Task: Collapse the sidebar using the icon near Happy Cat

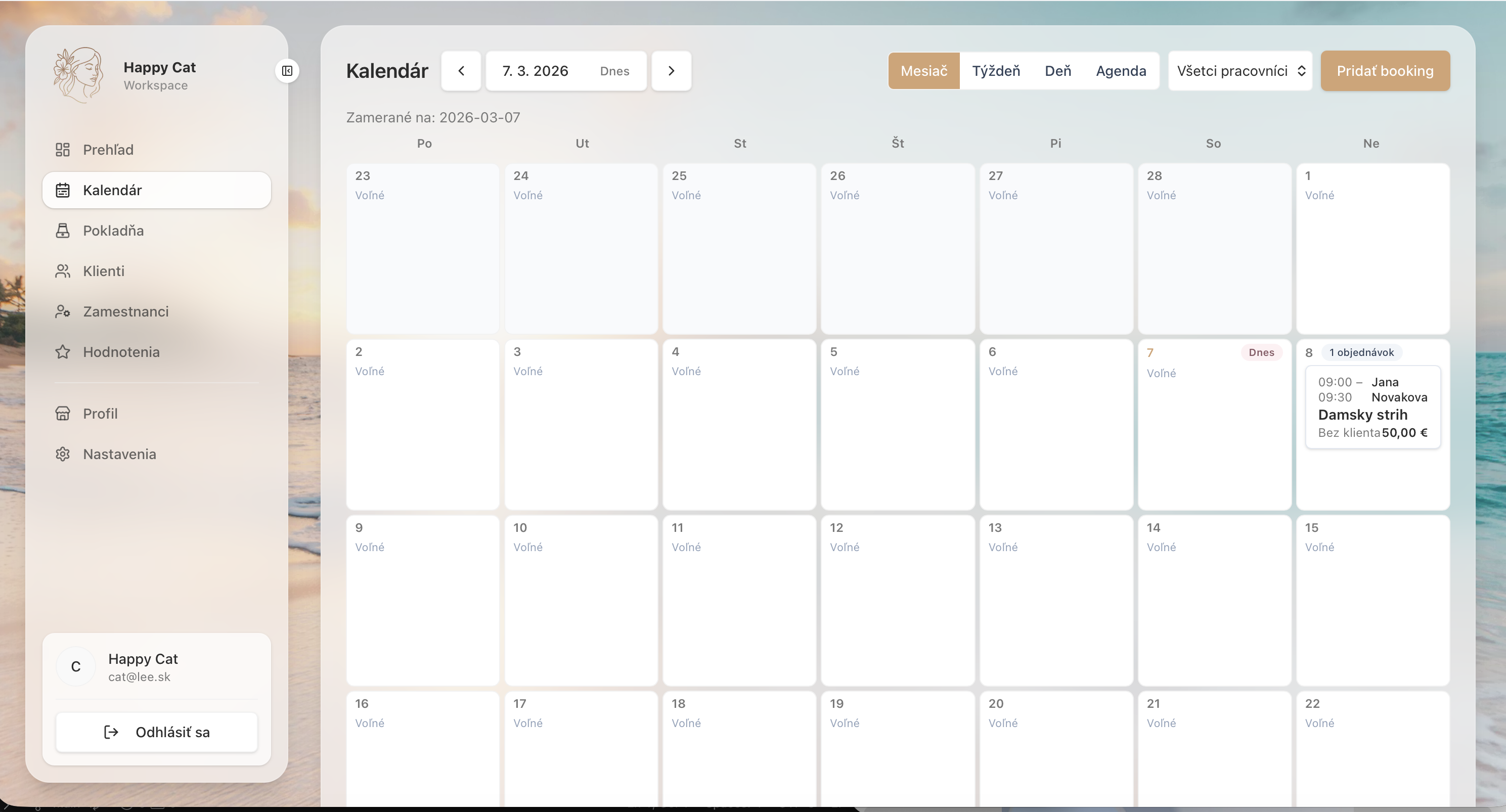Action: click(x=287, y=71)
